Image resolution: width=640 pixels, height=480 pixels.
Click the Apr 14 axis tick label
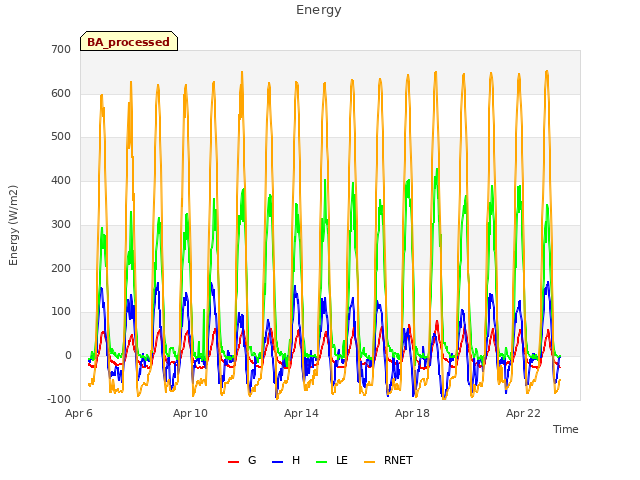tap(301, 413)
